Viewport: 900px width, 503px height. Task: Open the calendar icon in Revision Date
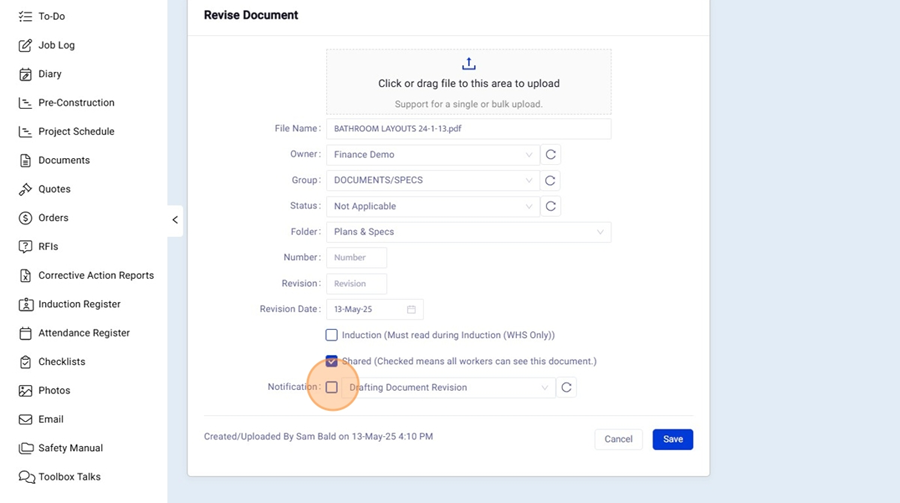pyautogui.click(x=411, y=310)
